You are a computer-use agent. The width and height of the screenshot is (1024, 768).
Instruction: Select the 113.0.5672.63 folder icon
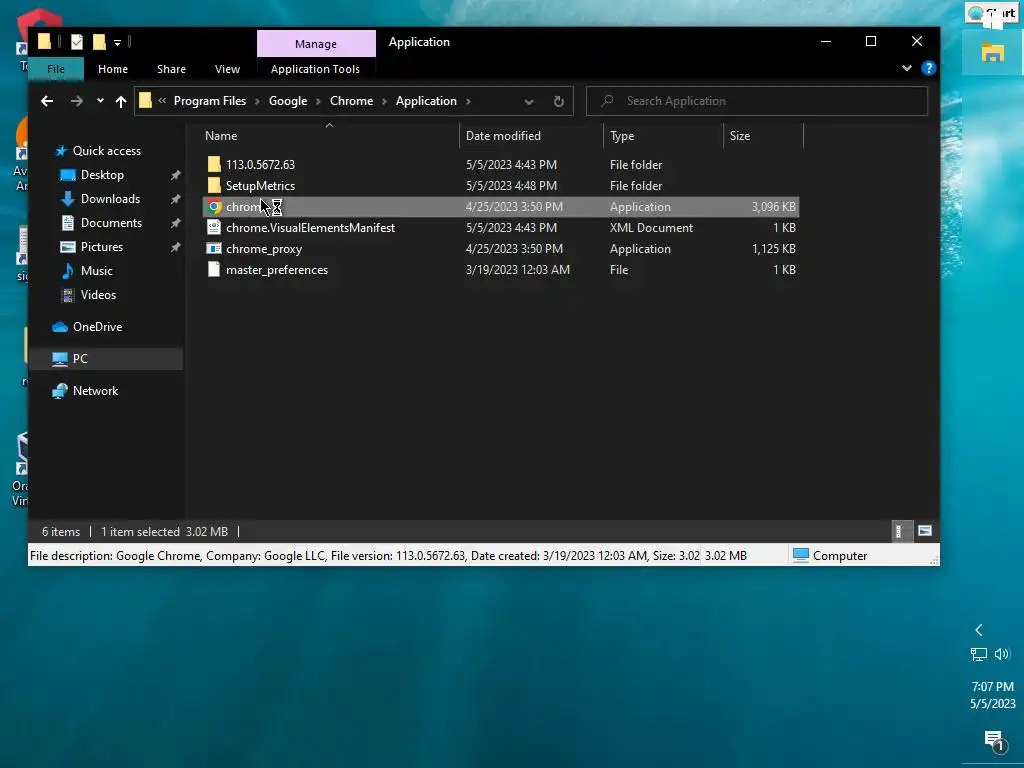pyautogui.click(x=214, y=165)
